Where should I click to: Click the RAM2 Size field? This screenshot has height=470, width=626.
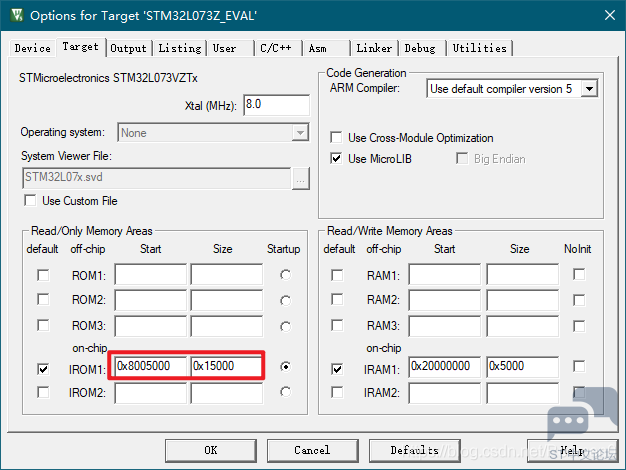pos(523,300)
